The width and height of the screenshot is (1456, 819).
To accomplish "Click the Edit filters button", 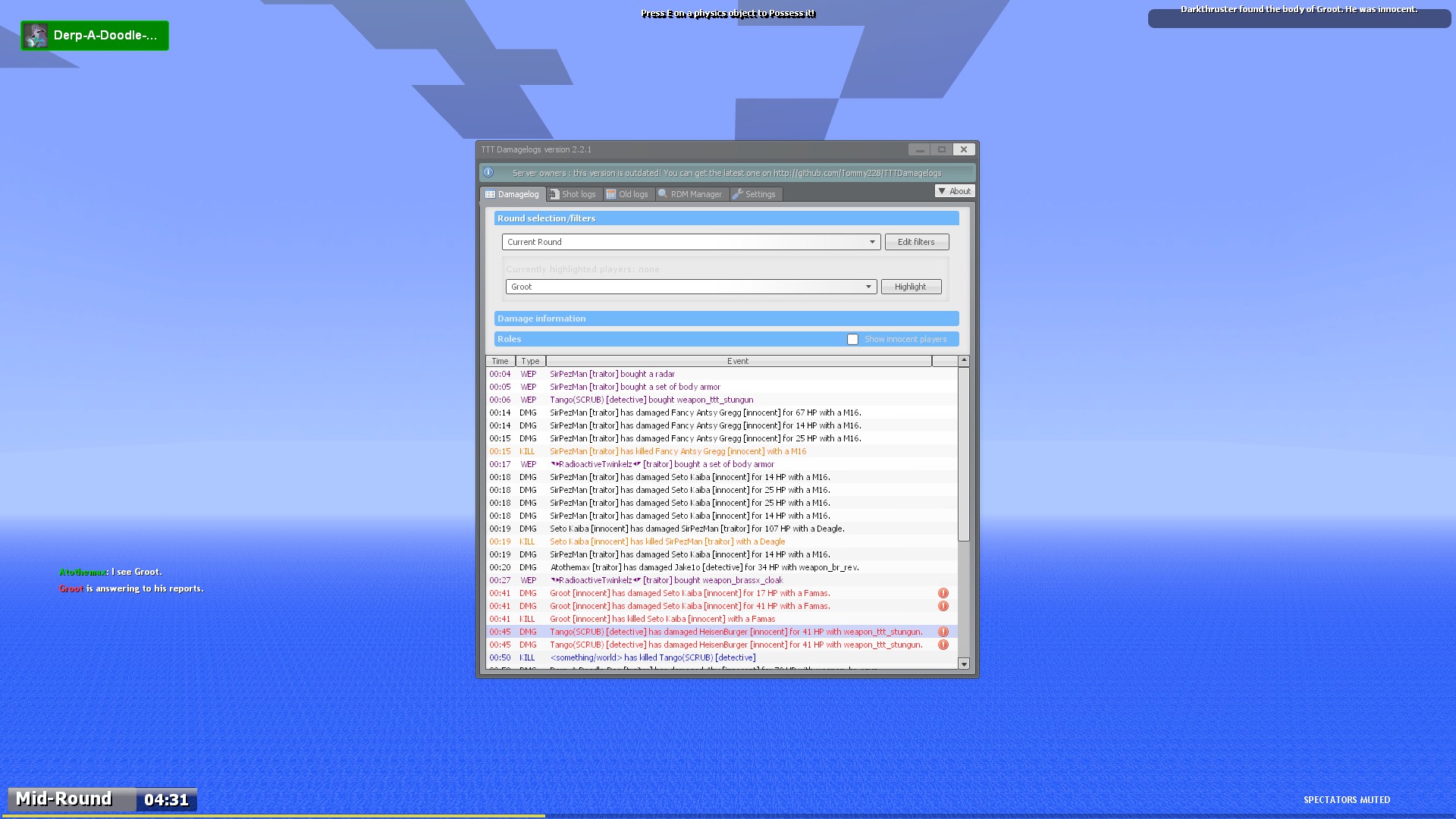I will 916,242.
